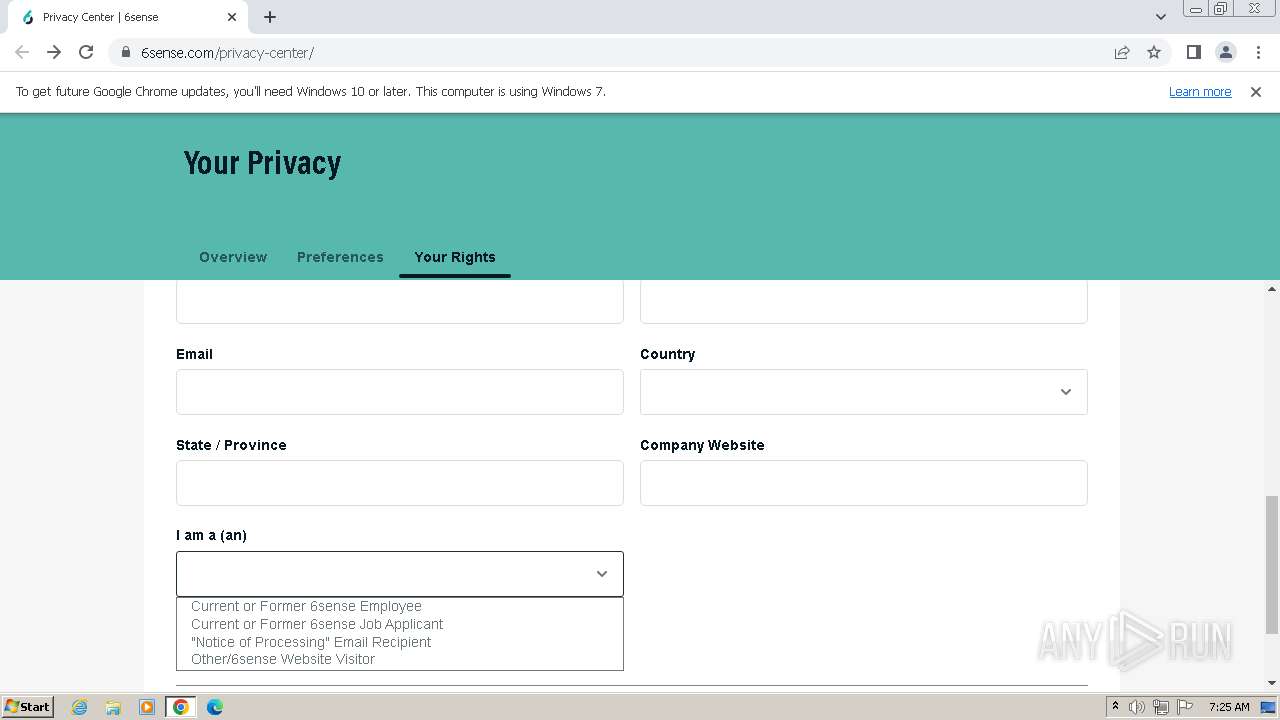Choose Current or Former 6sense Employee
The width and height of the screenshot is (1280, 720).
point(306,606)
